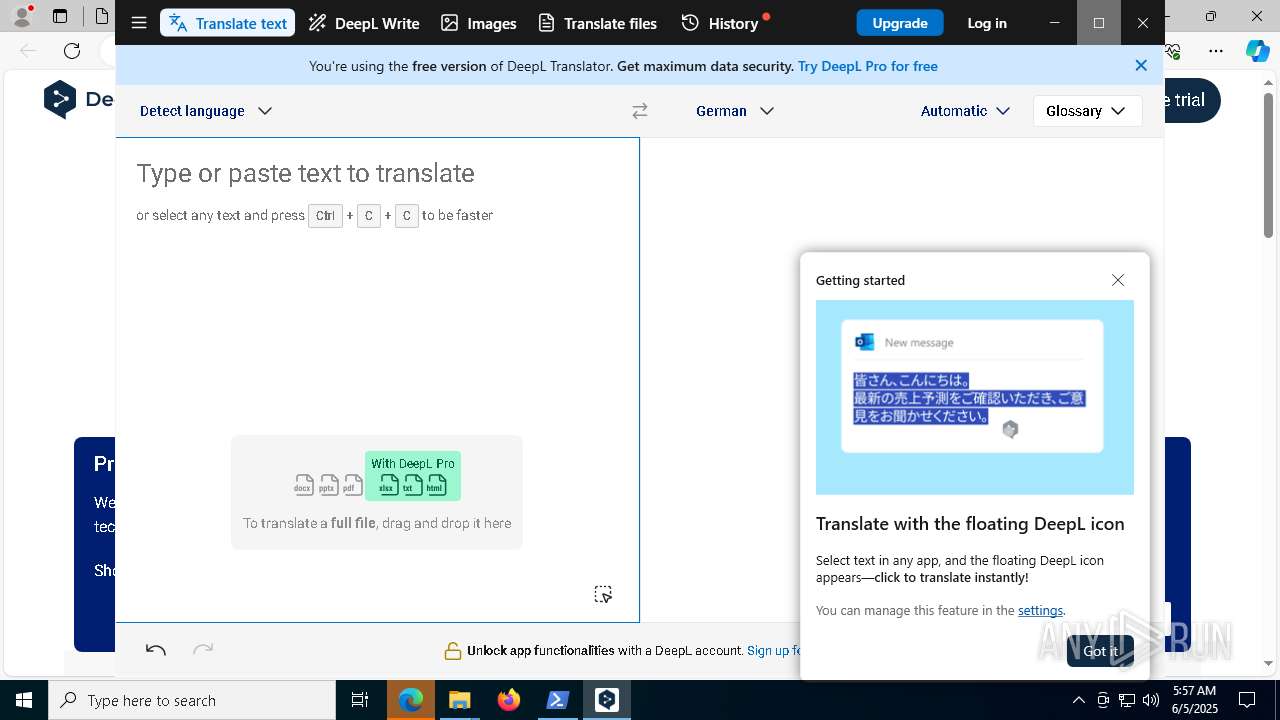Open the Sign up link
Viewport: 1280px width, 720px height.
(772, 650)
